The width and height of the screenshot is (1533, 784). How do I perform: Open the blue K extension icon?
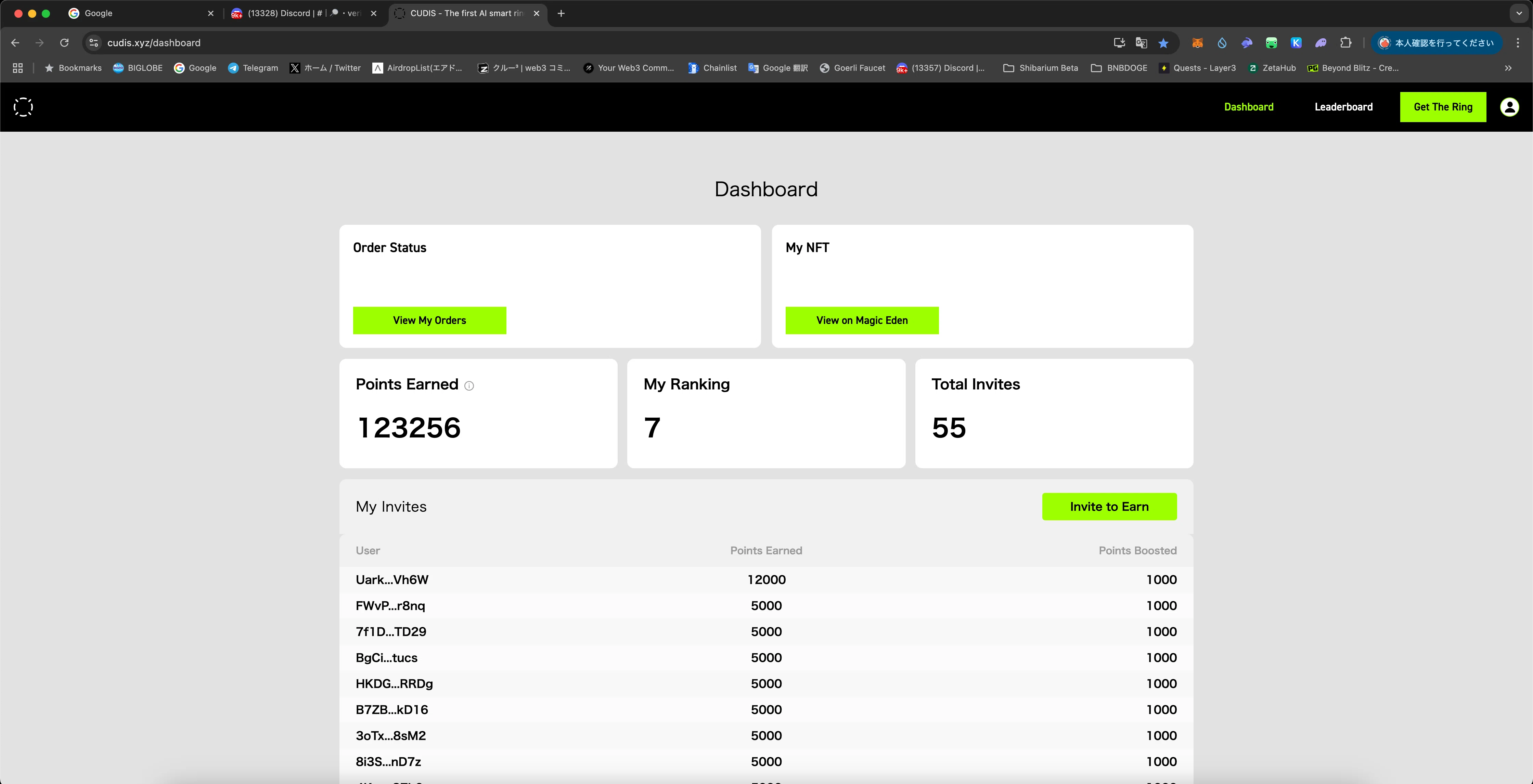point(1296,43)
